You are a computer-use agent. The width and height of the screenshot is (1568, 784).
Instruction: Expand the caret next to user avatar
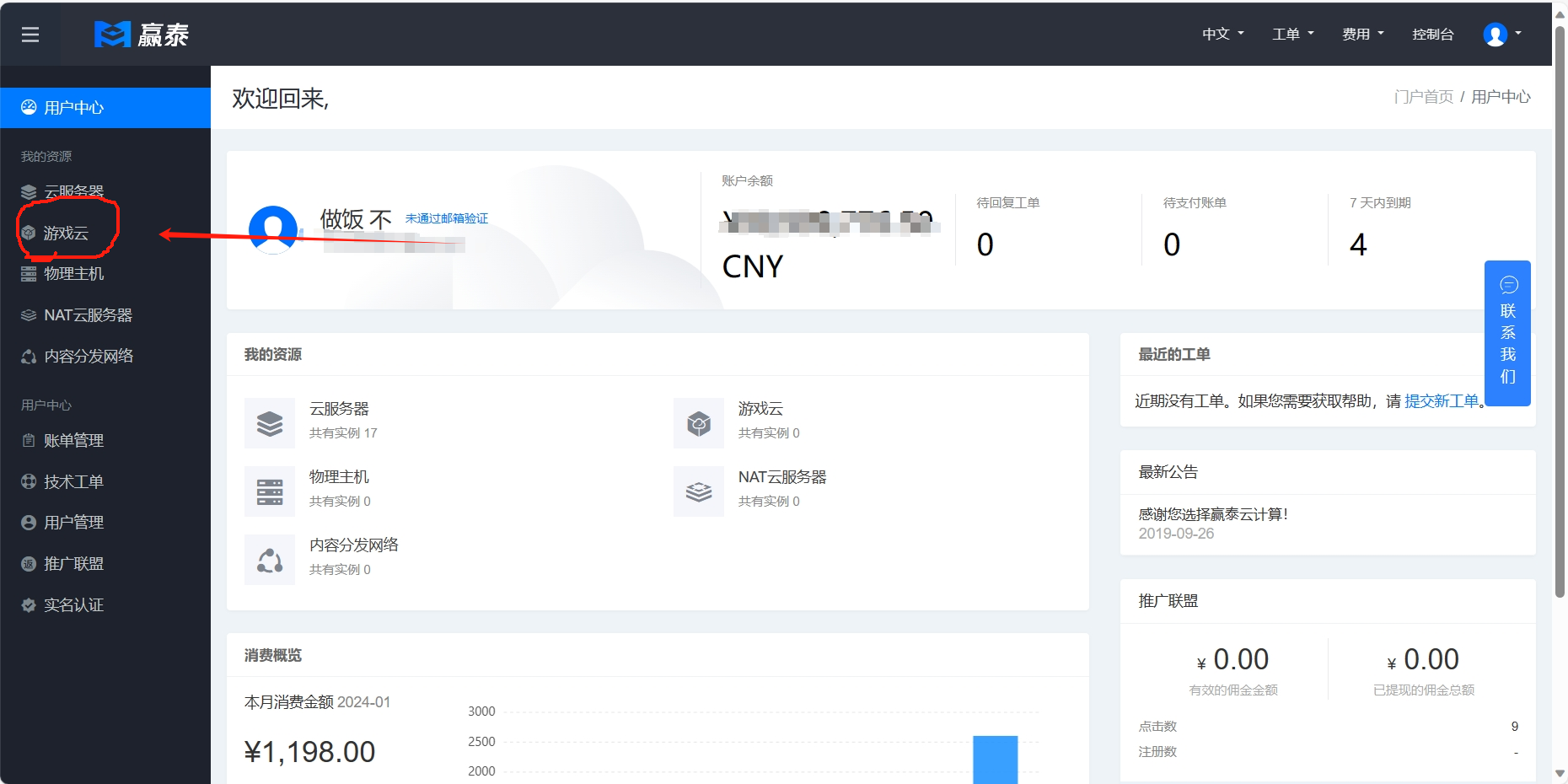coord(1518,34)
